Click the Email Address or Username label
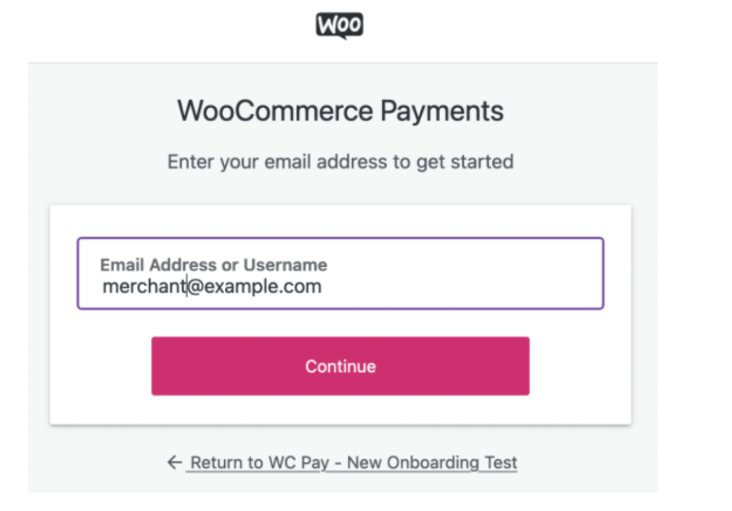The width and height of the screenshot is (732, 511). [213, 265]
